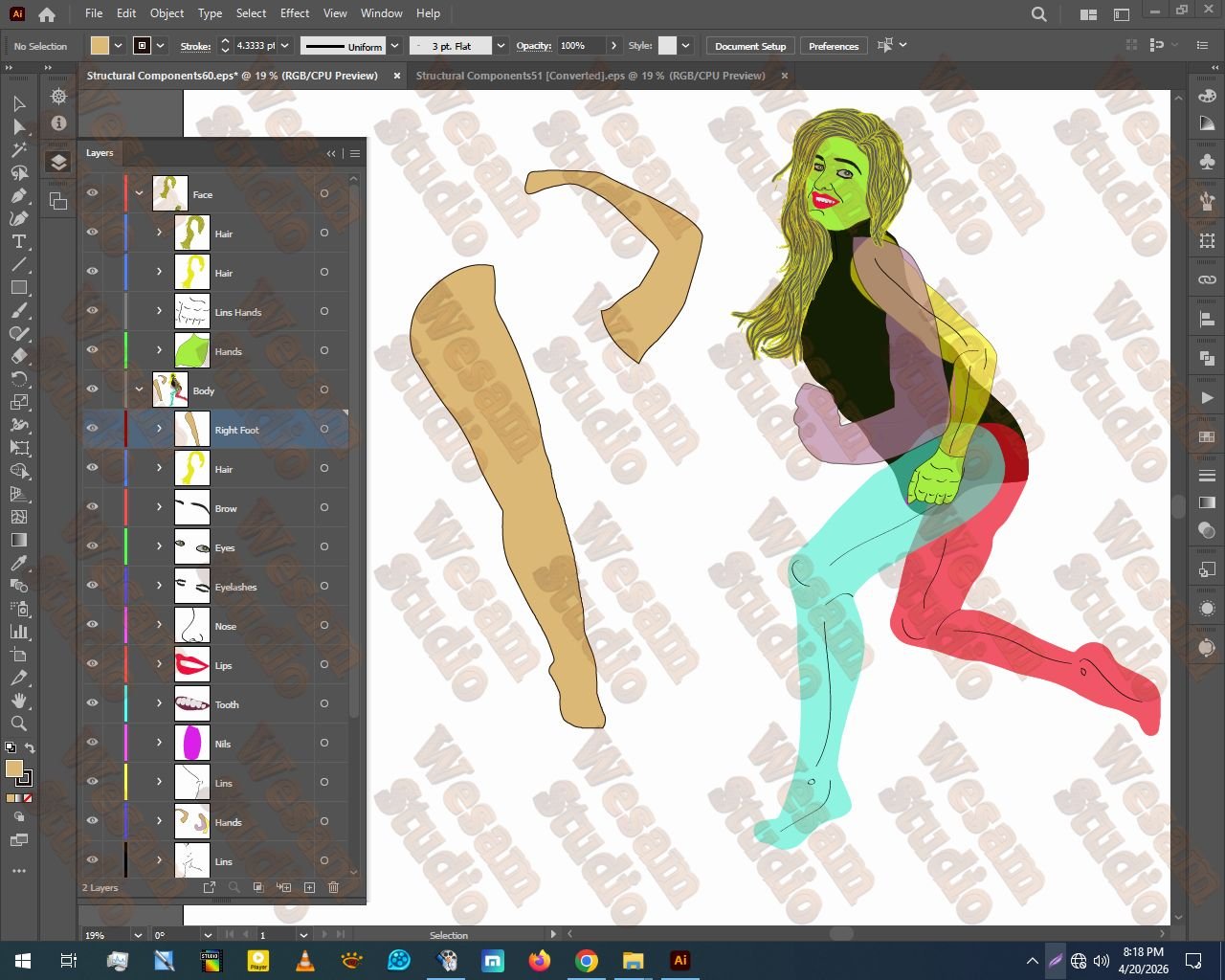Create a new layer with plus icon

(x=309, y=887)
